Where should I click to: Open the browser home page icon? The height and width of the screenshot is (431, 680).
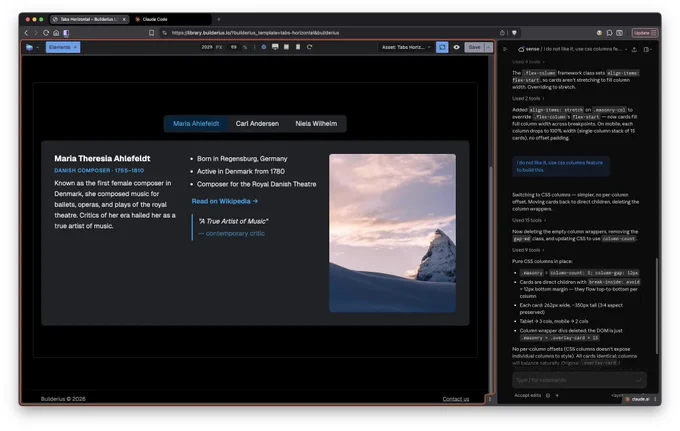point(56,33)
